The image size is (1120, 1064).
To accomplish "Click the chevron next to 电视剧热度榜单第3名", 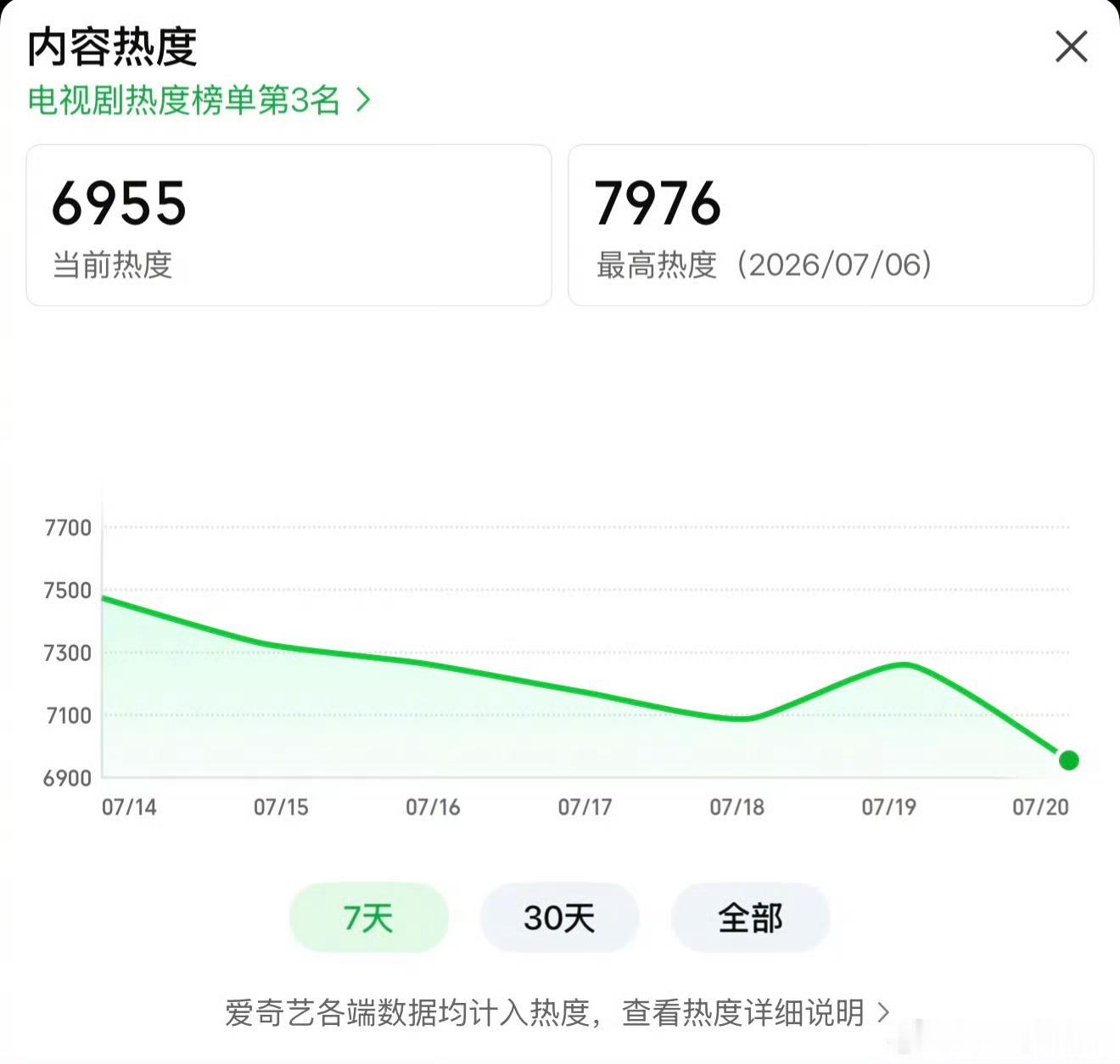I will pyautogui.click(x=363, y=100).
